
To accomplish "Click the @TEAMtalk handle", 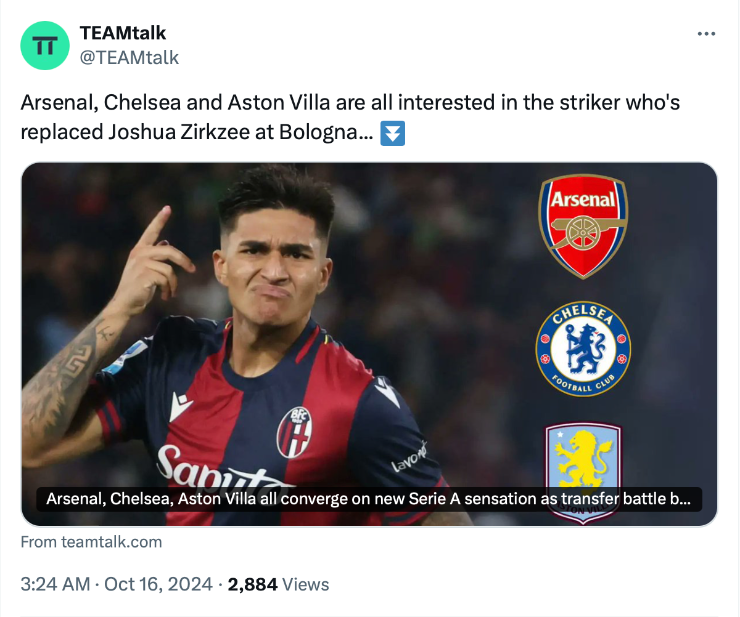I will pyautogui.click(x=129, y=57).
